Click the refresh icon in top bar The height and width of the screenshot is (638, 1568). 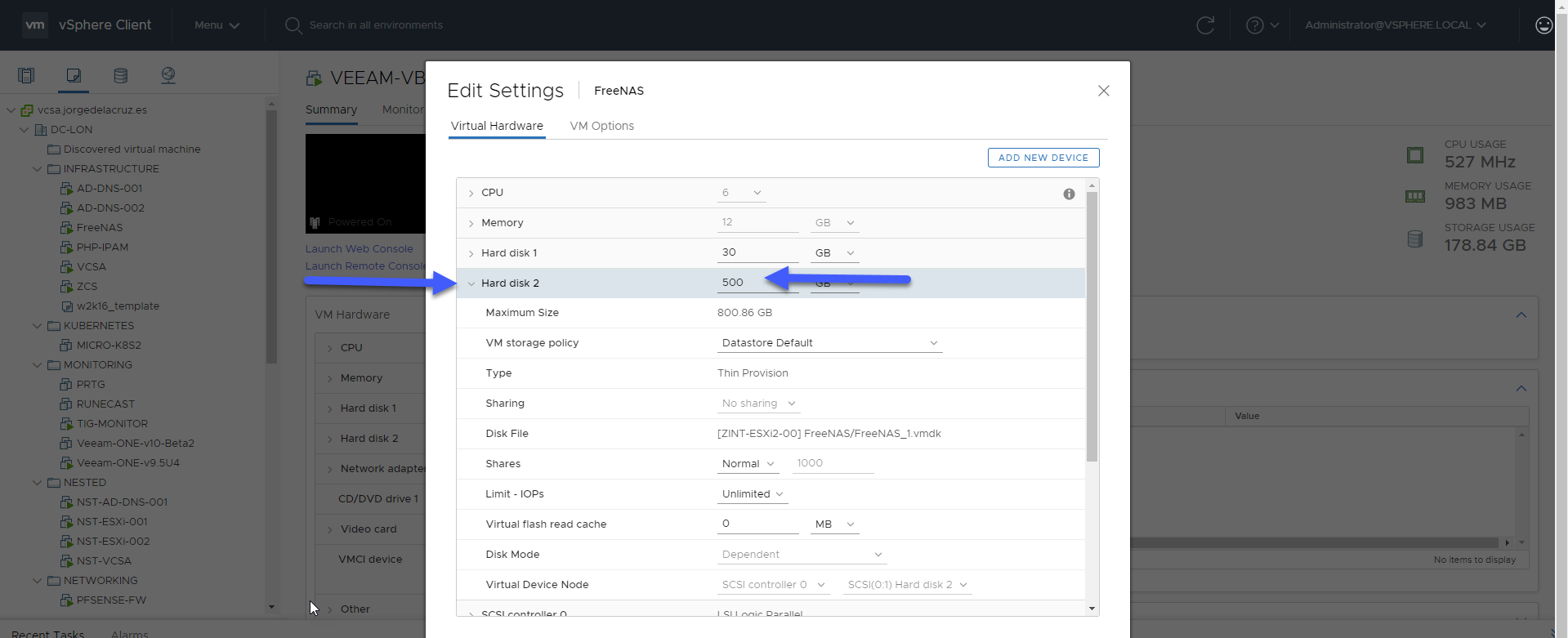pyautogui.click(x=1205, y=25)
